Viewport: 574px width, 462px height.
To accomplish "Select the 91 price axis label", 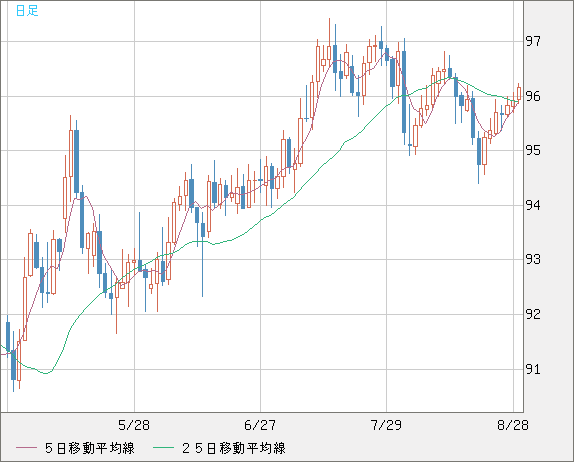I will coord(533,369).
